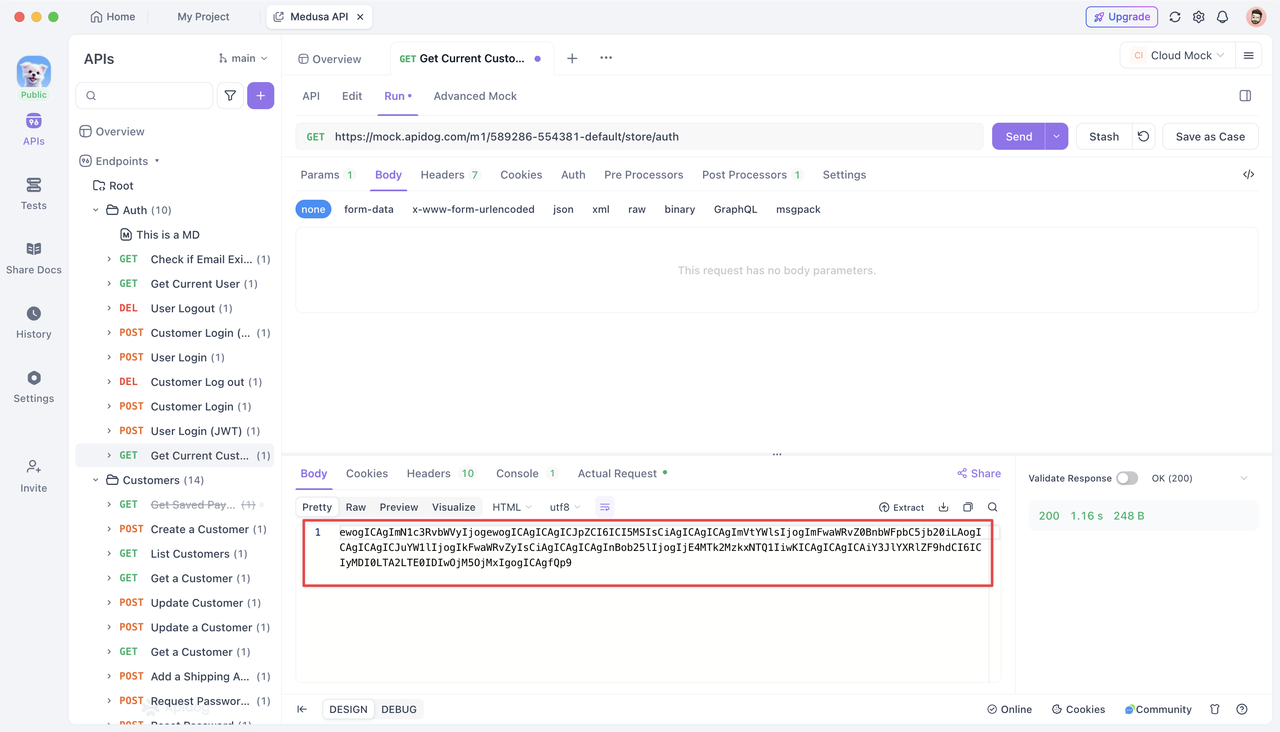Open the settings gear in title bar
Viewport: 1280px width, 732px height.
point(1199,17)
